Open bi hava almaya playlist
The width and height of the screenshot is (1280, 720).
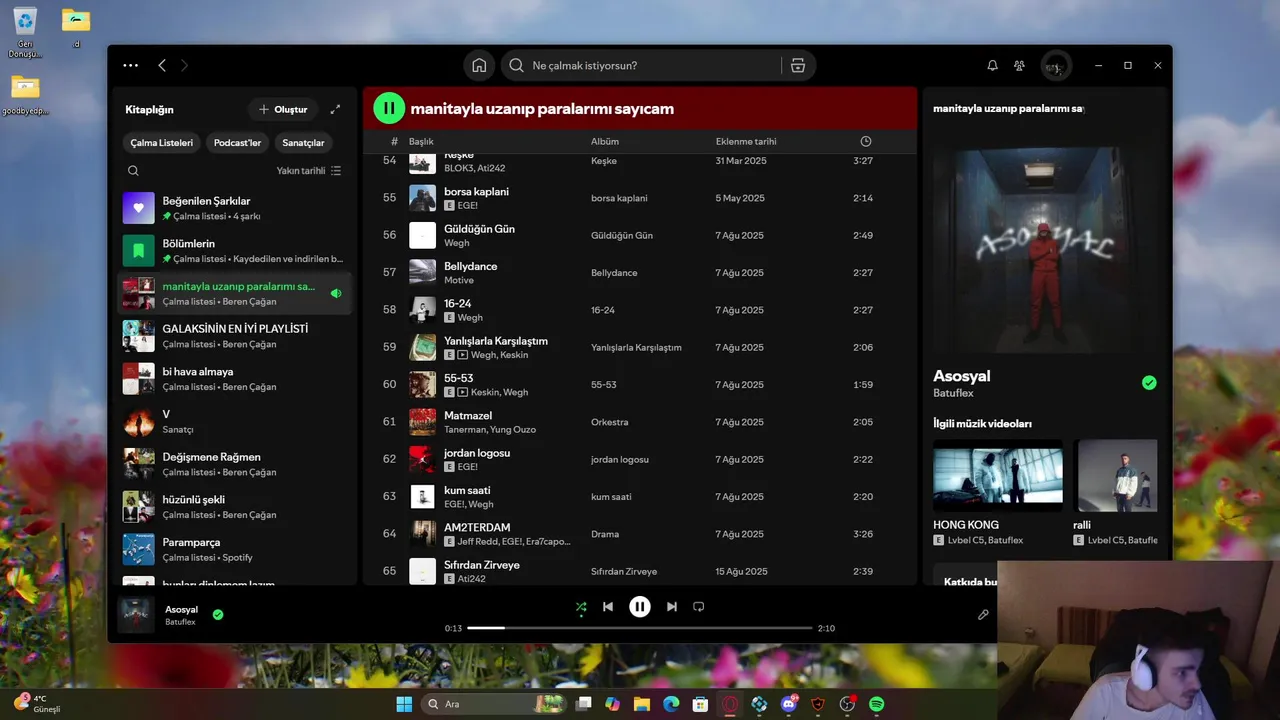235,379
